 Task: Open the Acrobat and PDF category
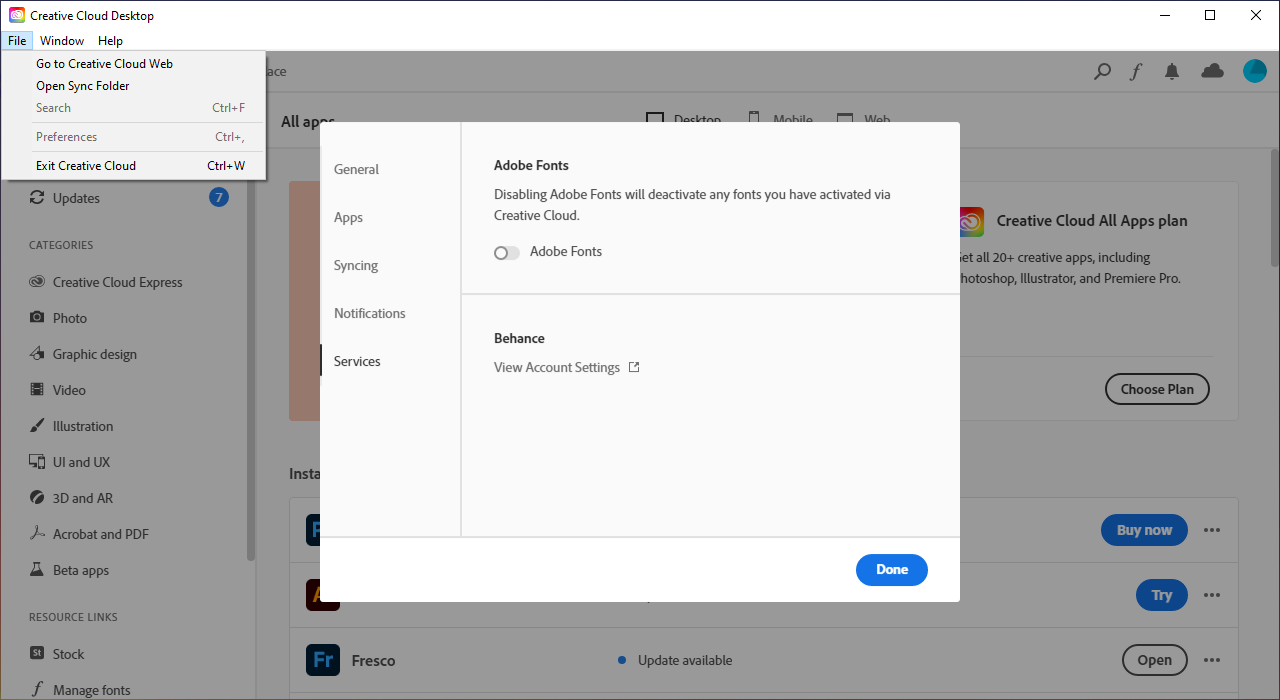pyautogui.click(x=101, y=534)
